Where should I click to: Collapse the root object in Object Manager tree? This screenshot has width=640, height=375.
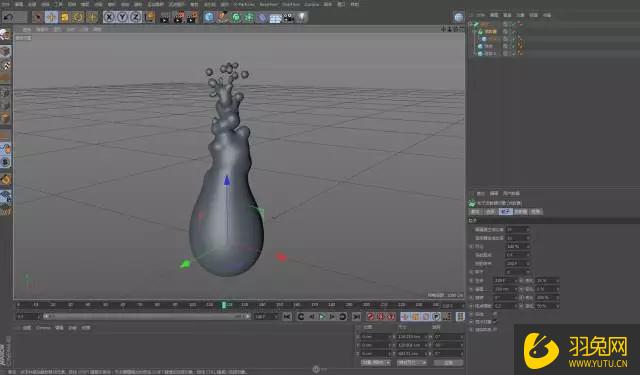(x=471, y=24)
